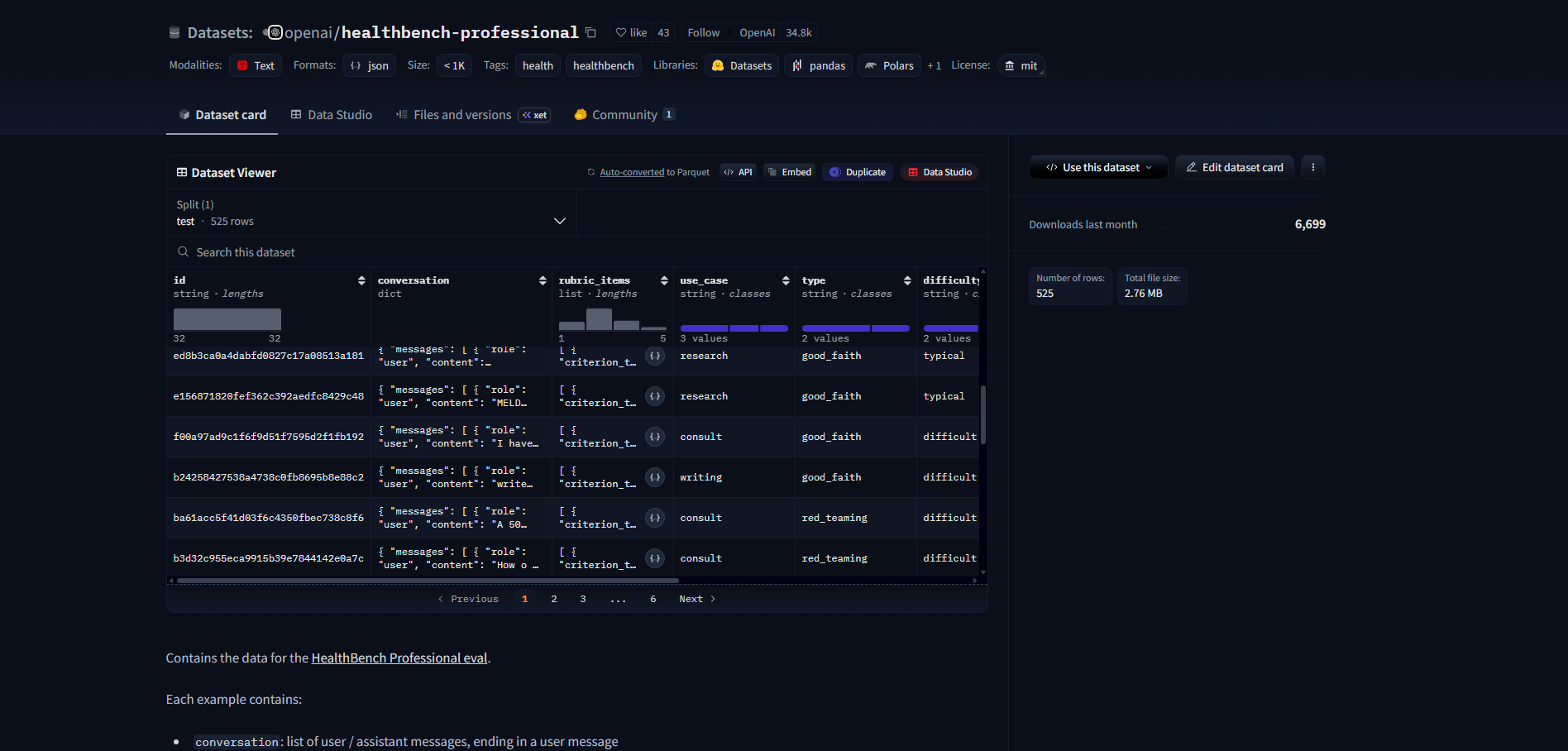Click the healthbench tag
The width and height of the screenshot is (1568, 751).
tap(604, 65)
